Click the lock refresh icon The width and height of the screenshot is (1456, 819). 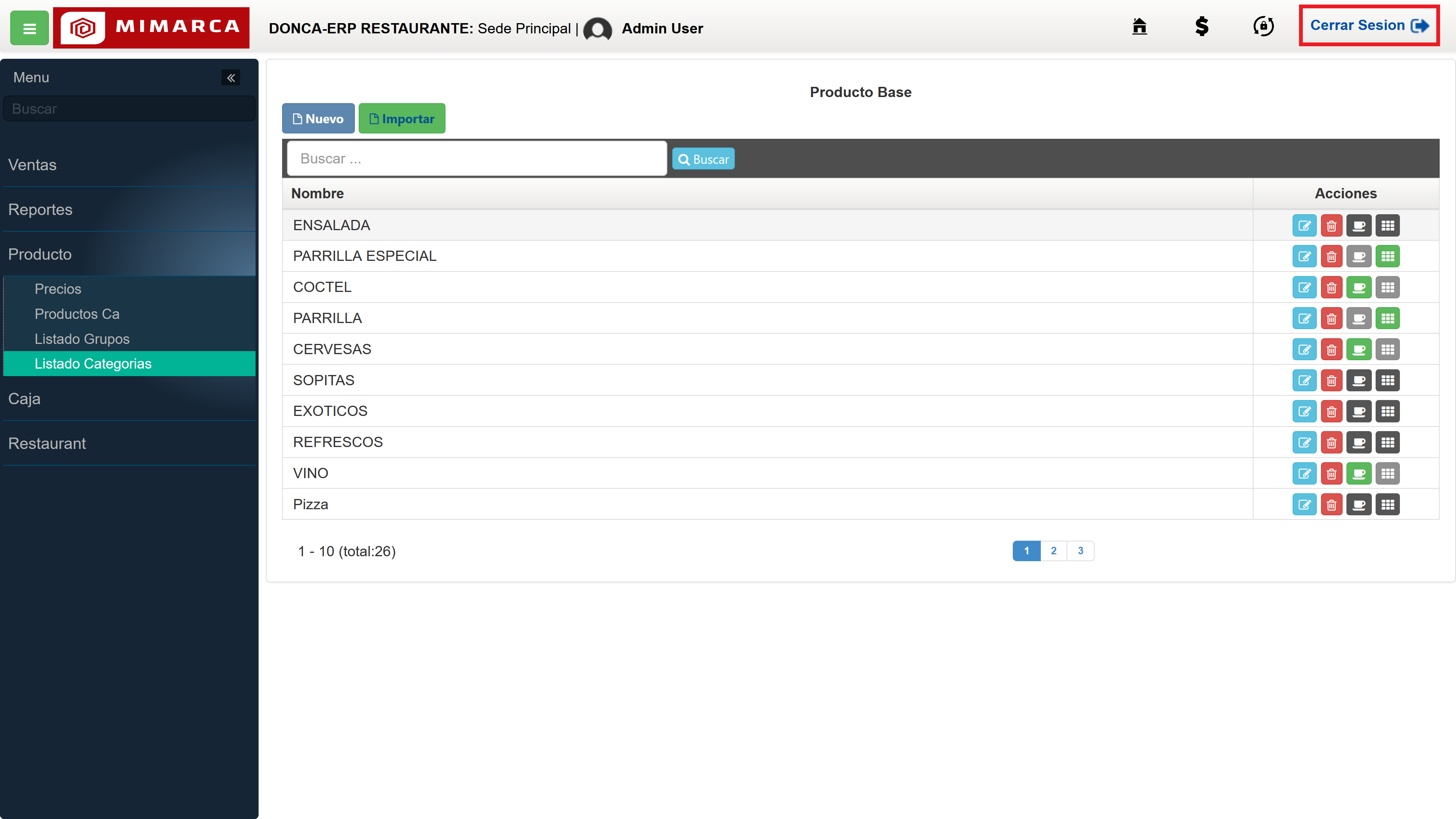pos(1263,26)
